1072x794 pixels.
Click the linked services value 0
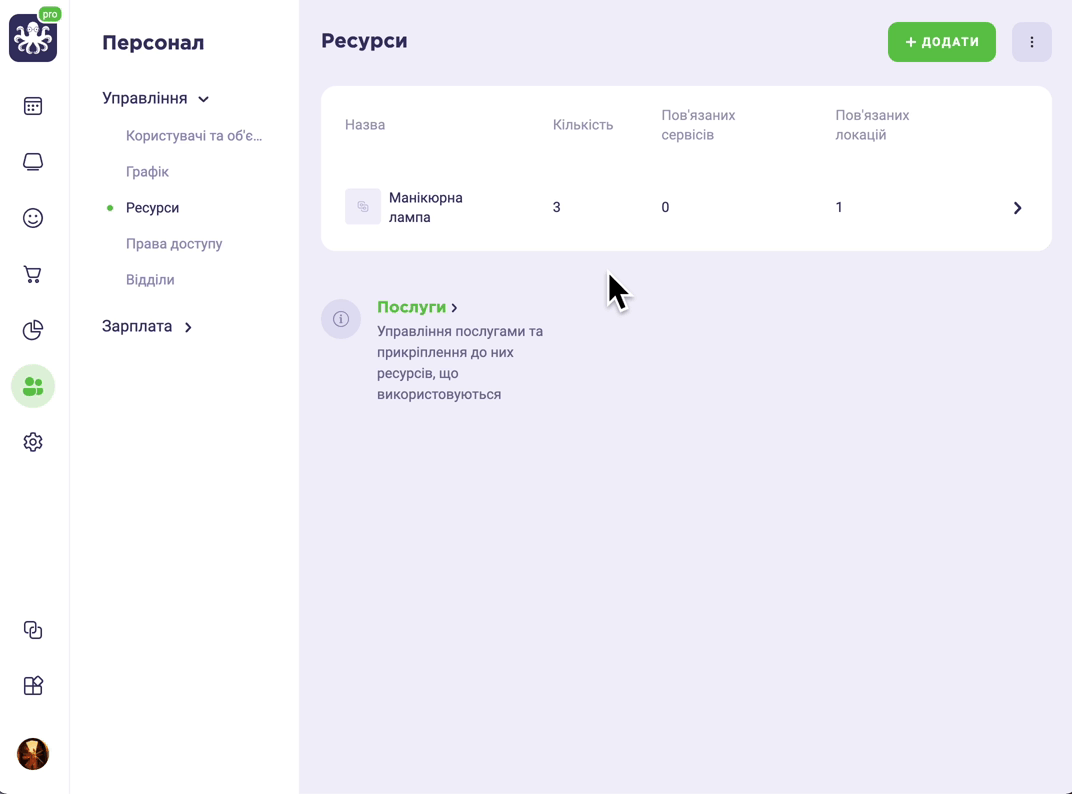665,207
